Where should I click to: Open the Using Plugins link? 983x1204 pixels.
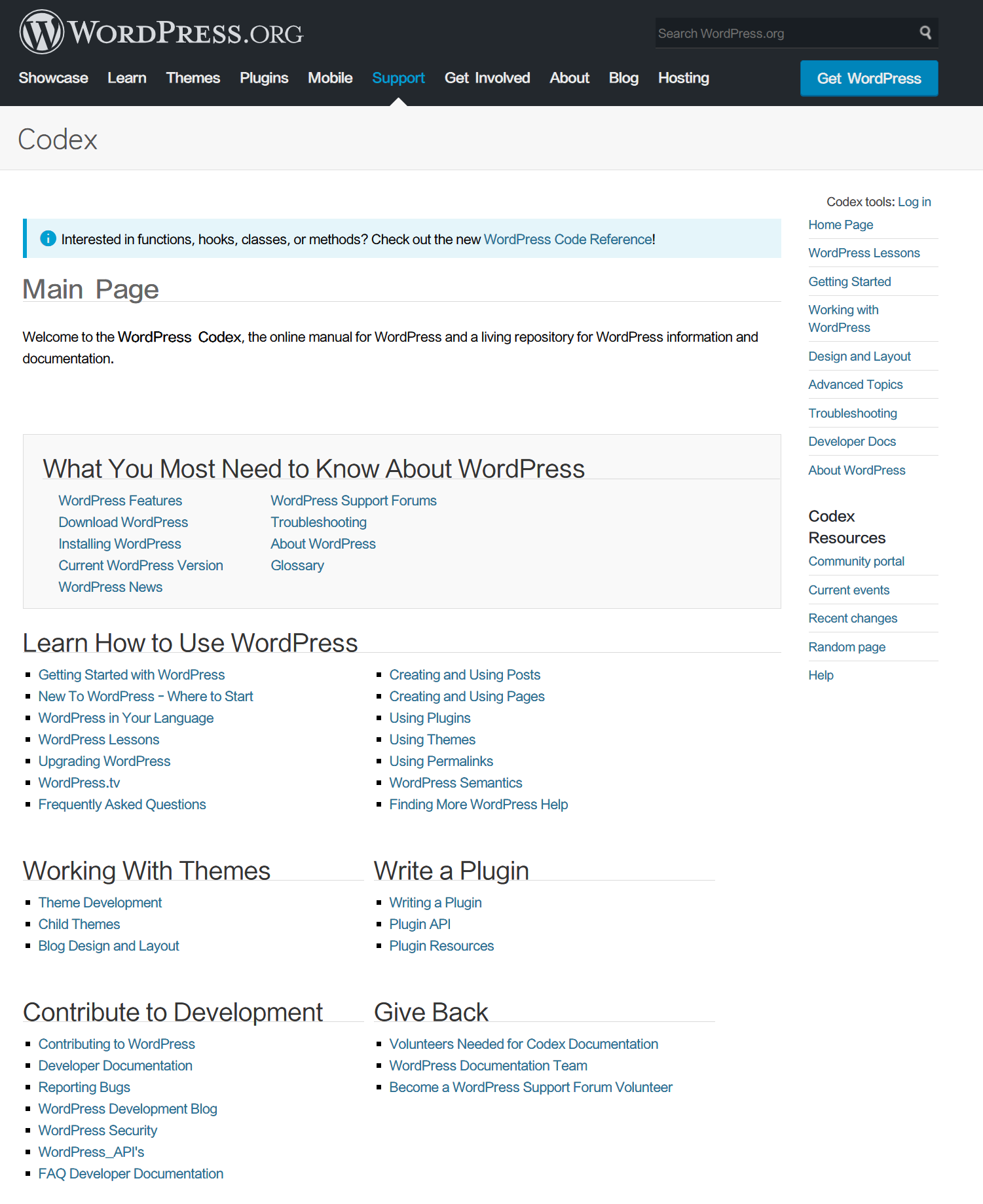pos(430,718)
